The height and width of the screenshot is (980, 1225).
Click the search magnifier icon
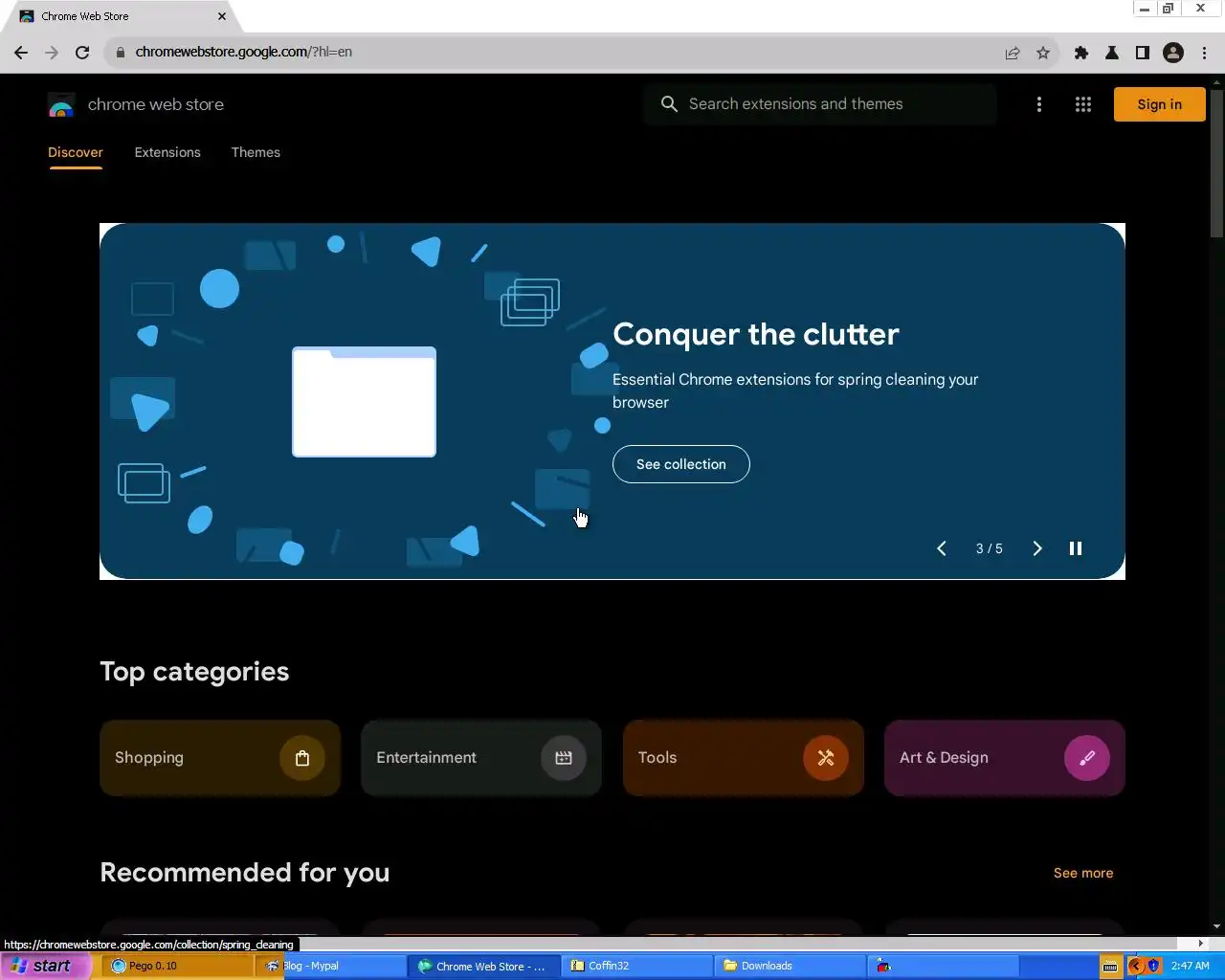(x=669, y=104)
